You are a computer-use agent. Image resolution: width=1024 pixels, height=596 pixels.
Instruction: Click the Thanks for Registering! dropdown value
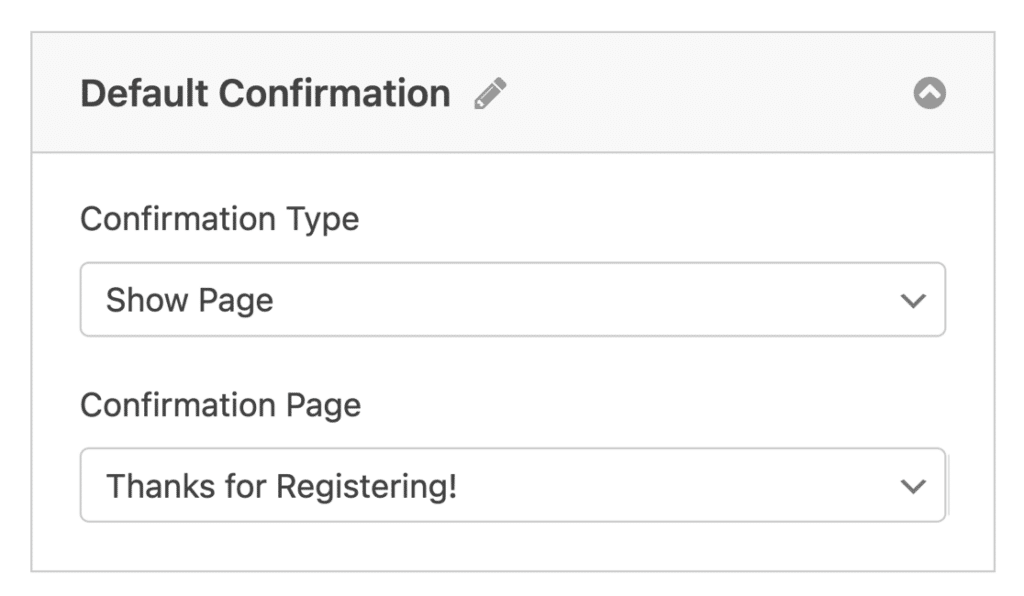(x=512, y=485)
